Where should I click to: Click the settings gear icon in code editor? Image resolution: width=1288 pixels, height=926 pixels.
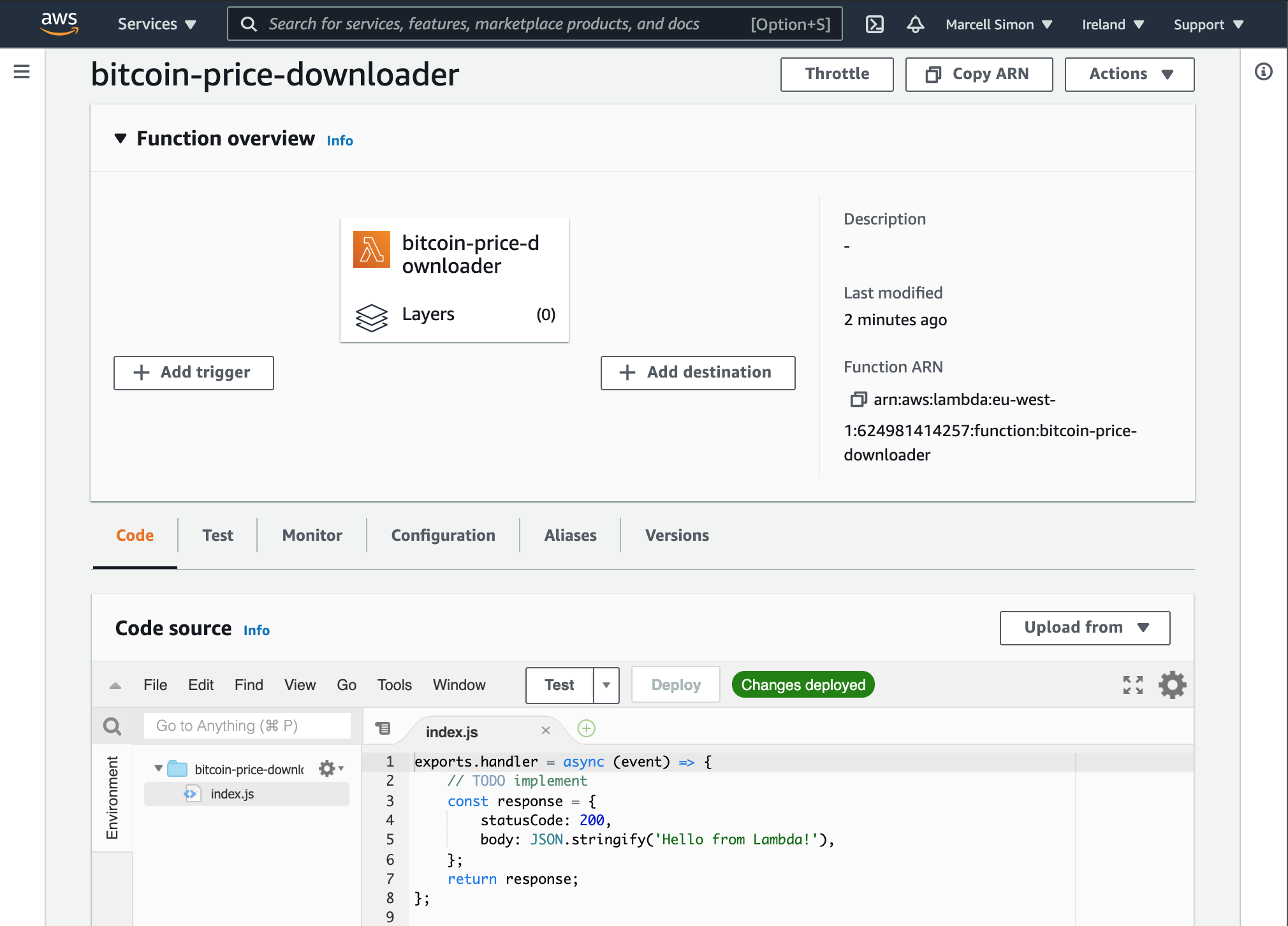1173,685
